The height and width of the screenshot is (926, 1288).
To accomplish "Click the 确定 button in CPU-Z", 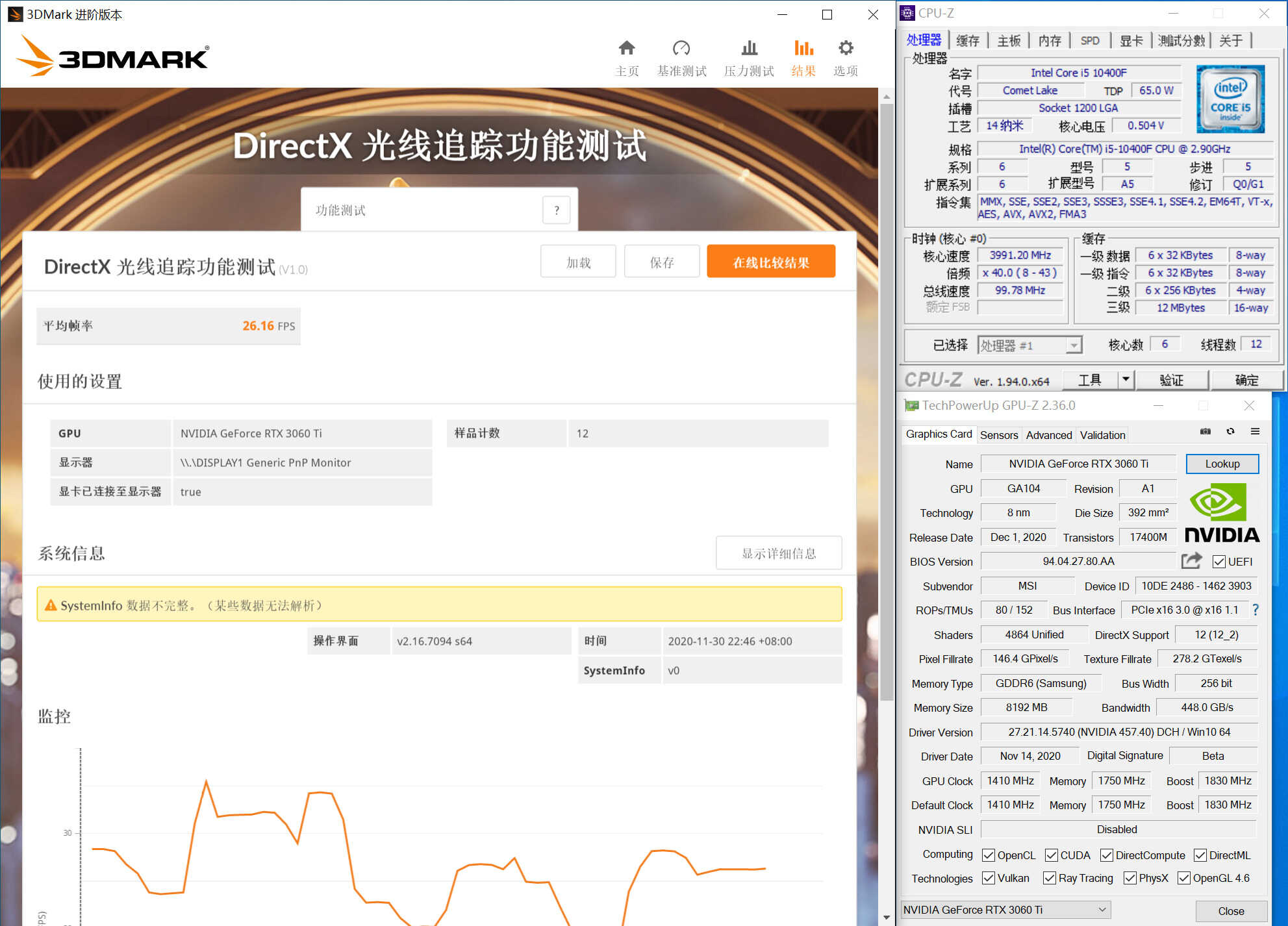I will pos(1246,380).
